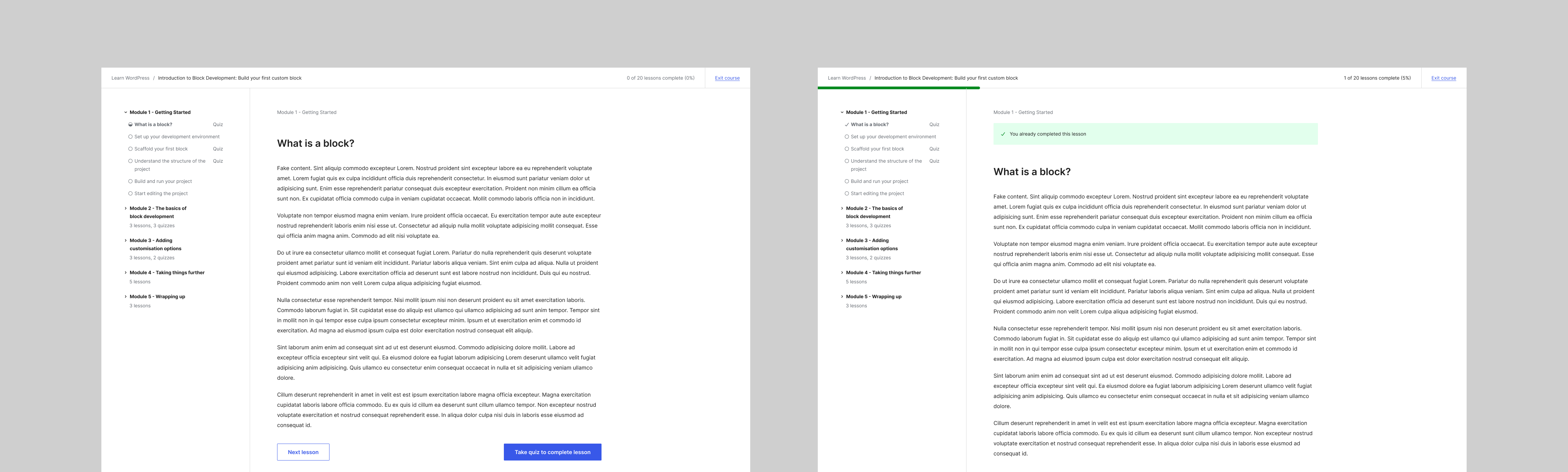The height and width of the screenshot is (472, 1568).
Task: Click circle icon beside right 'Set up your development environment'
Action: (x=847, y=137)
